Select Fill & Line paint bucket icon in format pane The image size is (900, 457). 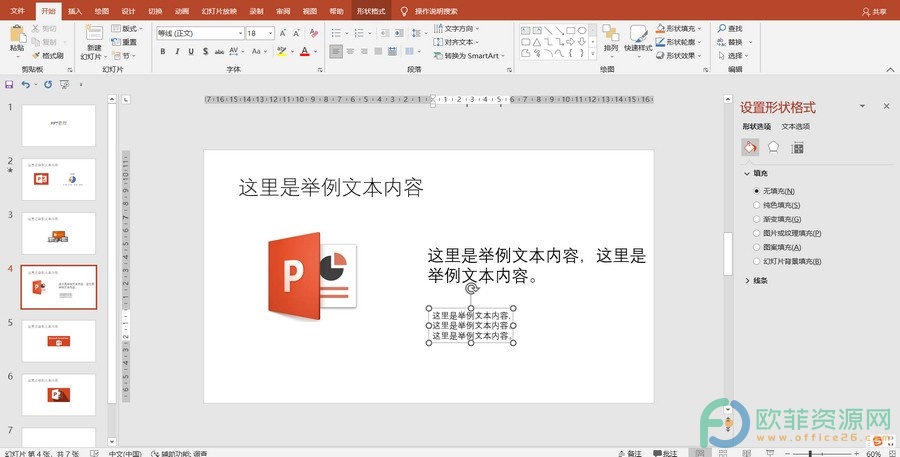pyautogui.click(x=750, y=148)
